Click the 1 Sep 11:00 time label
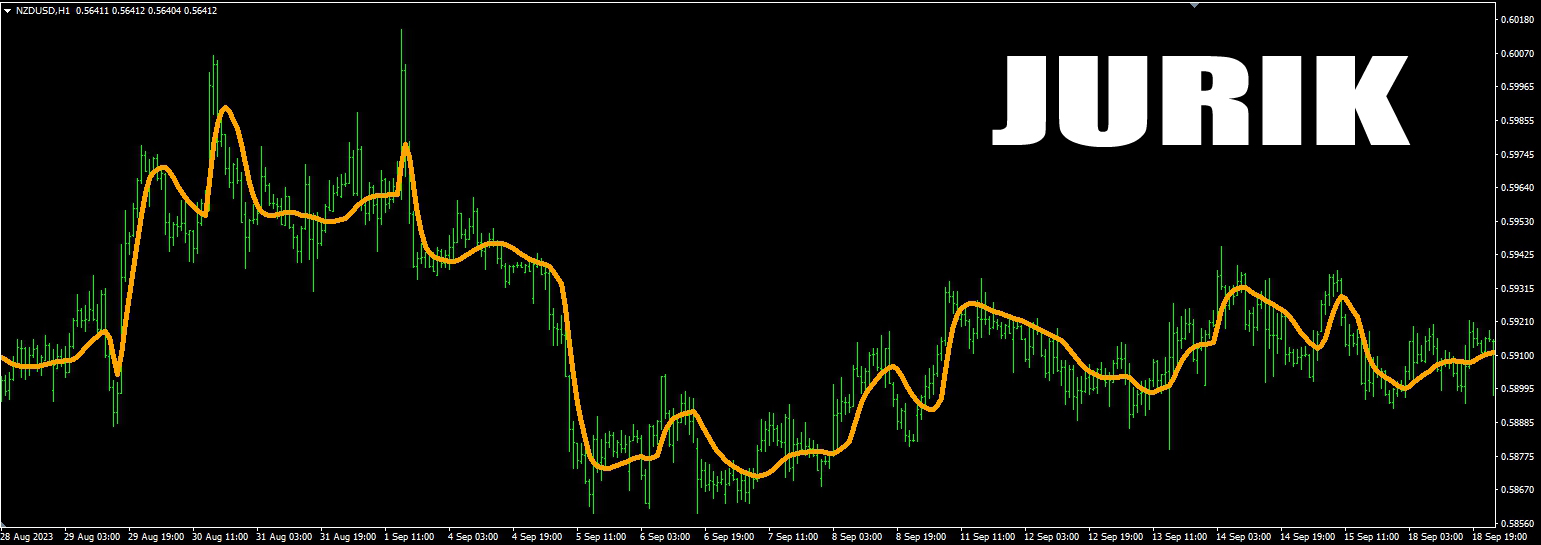 [411, 537]
